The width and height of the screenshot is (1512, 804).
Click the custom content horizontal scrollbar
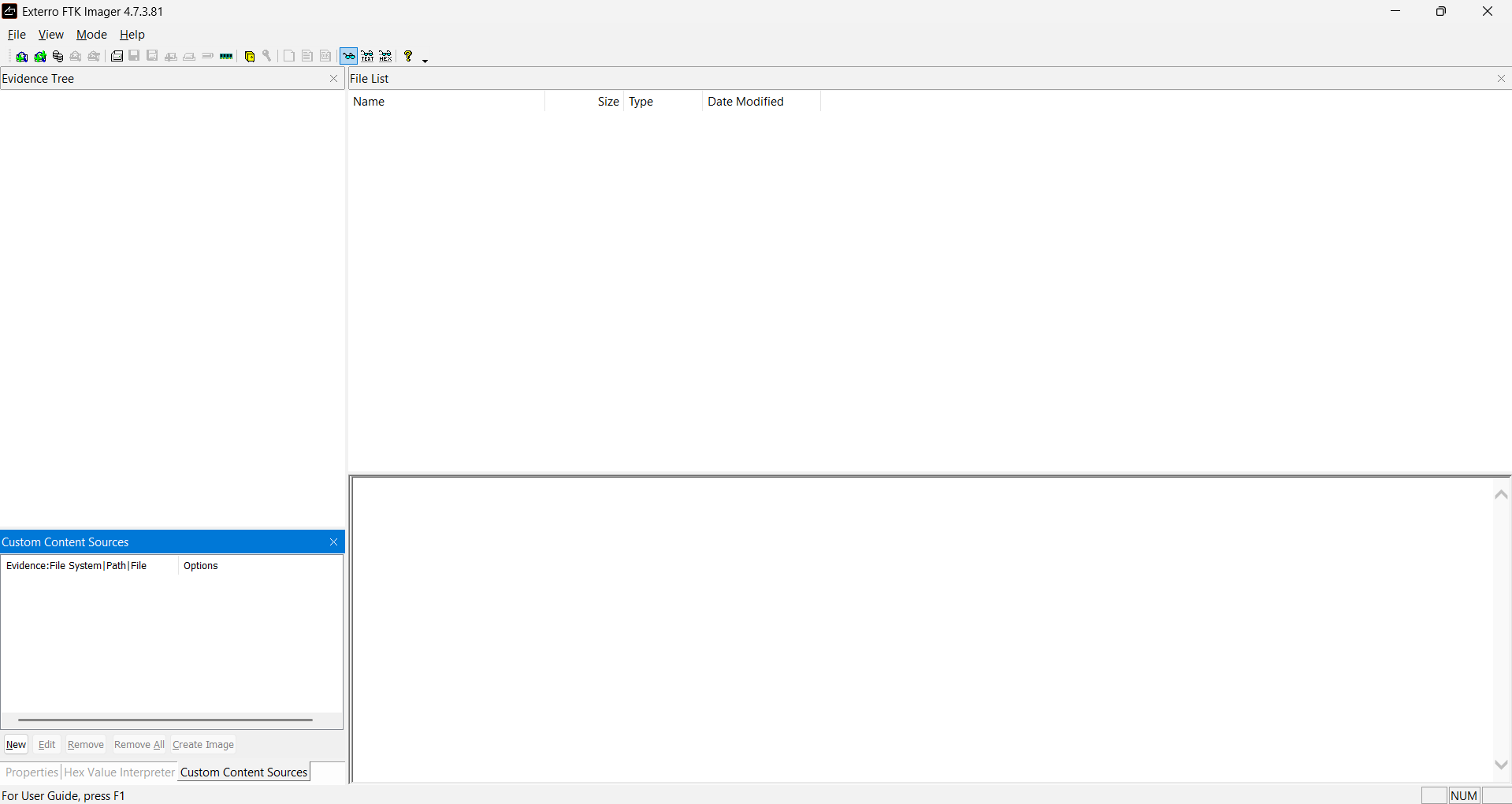point(165,720)
